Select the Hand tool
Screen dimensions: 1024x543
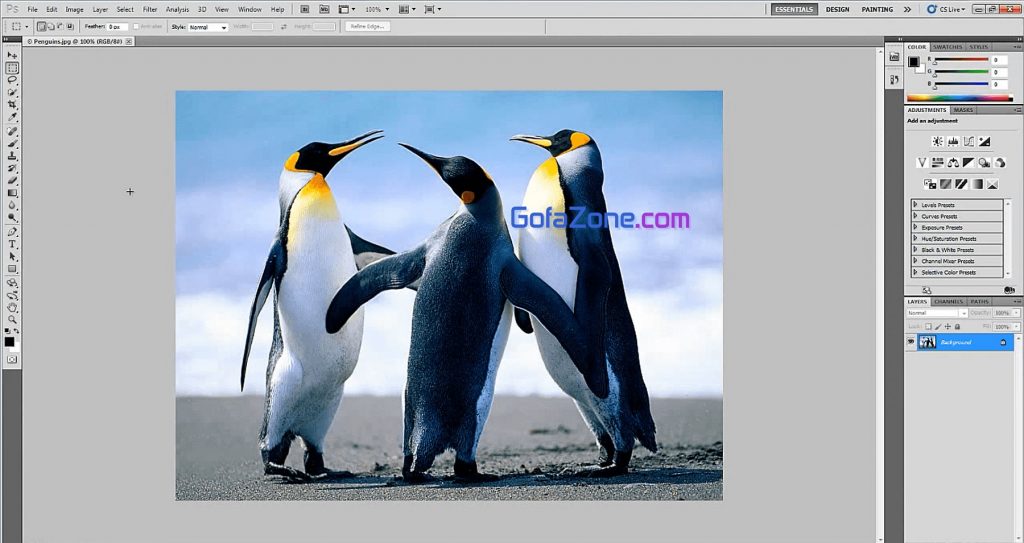(12, 307)
